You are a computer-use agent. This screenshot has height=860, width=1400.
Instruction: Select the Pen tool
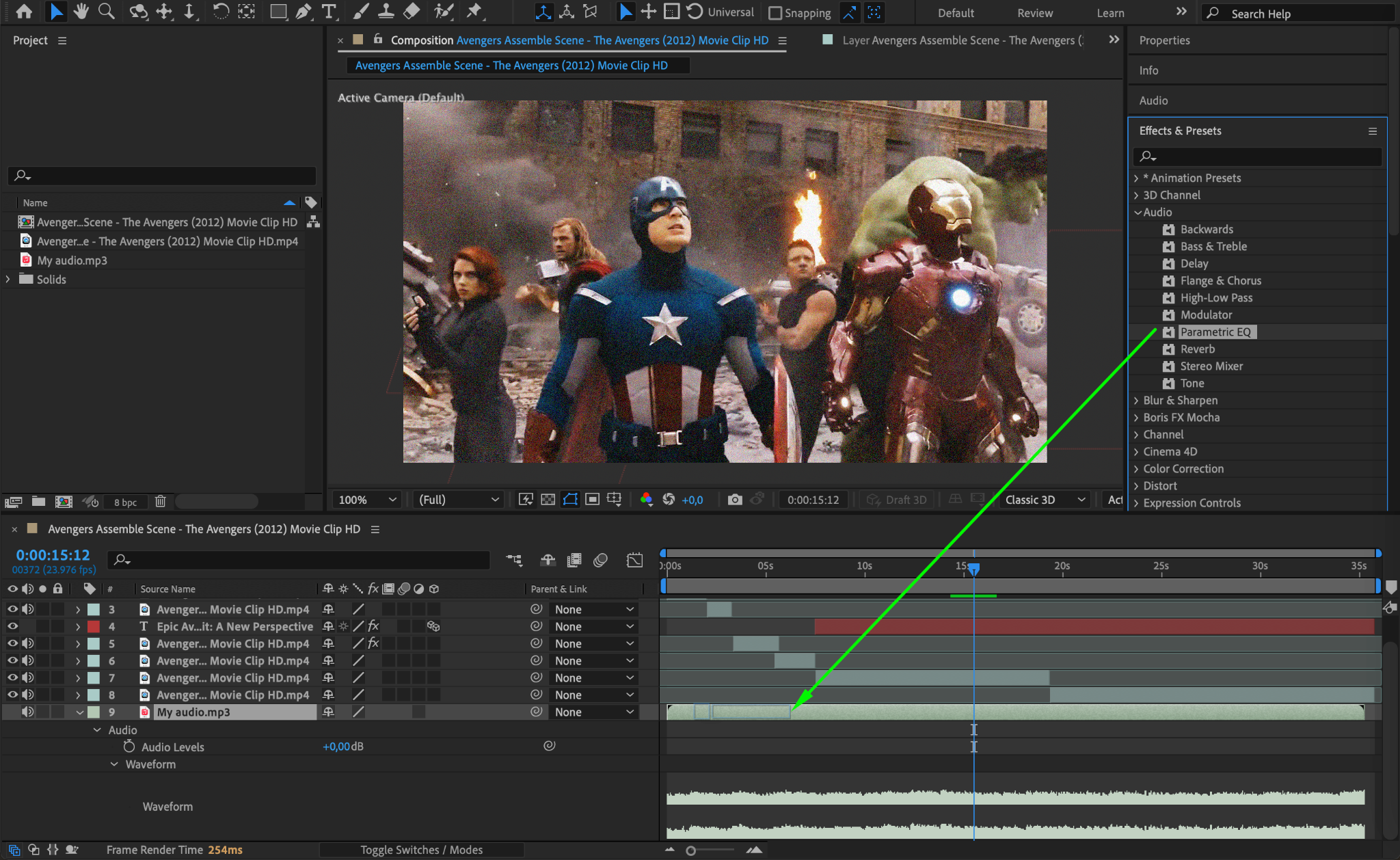pos(304,11)
